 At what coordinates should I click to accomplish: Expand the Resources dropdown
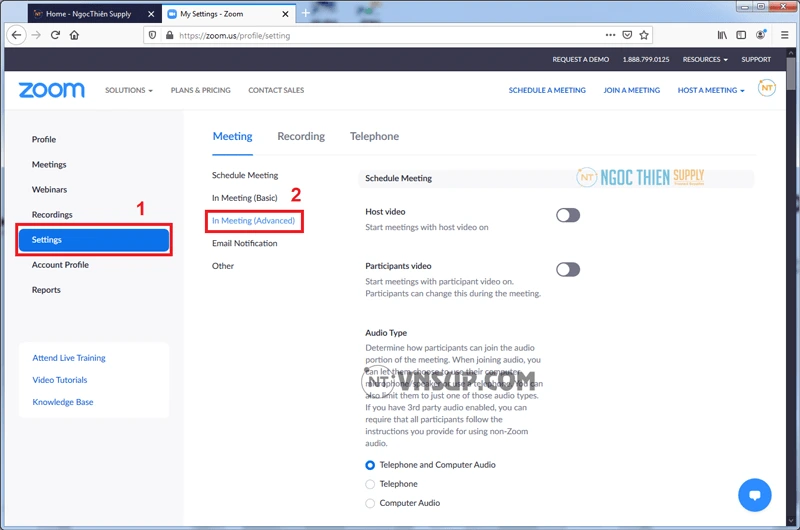point(705,59)
